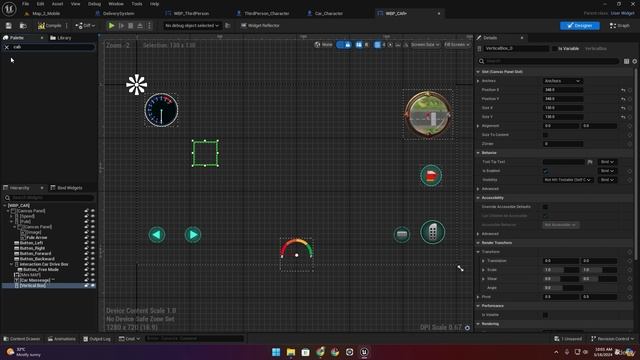Select the pedal button on canvas
640x360 pixels.
433,232
